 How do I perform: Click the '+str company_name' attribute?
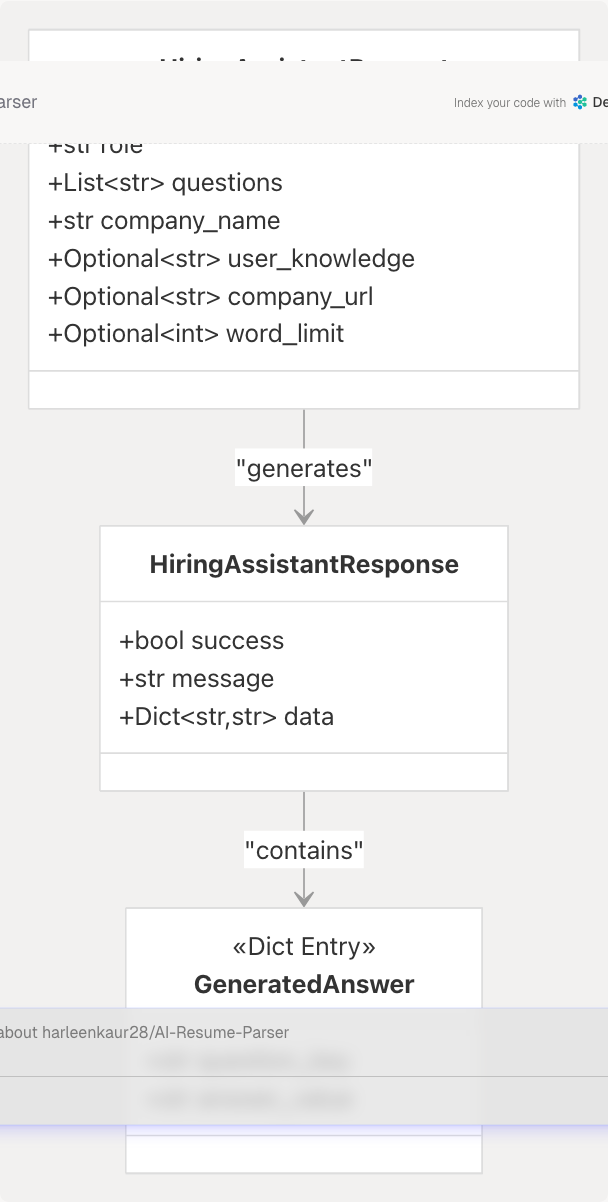[164, 221]
